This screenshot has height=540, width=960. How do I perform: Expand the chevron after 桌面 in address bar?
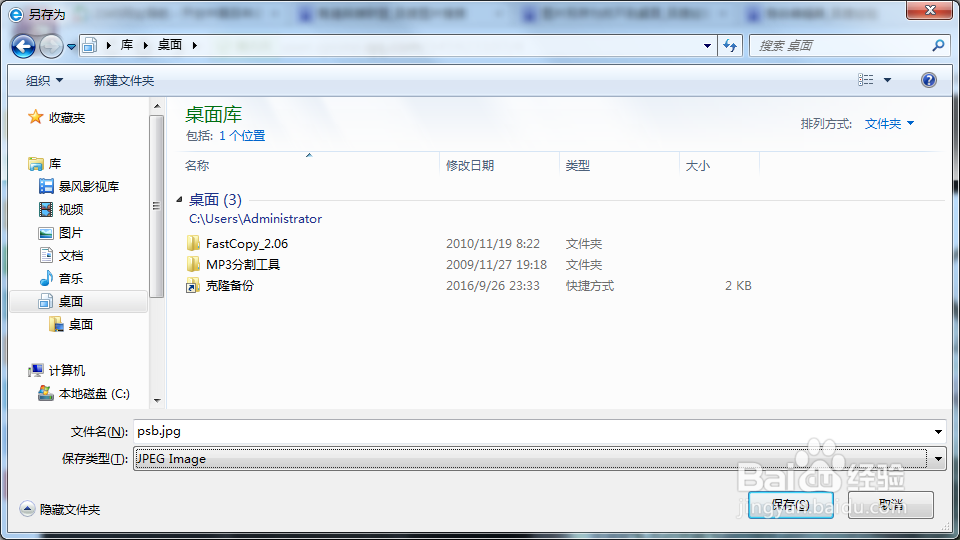coord(195,45)
